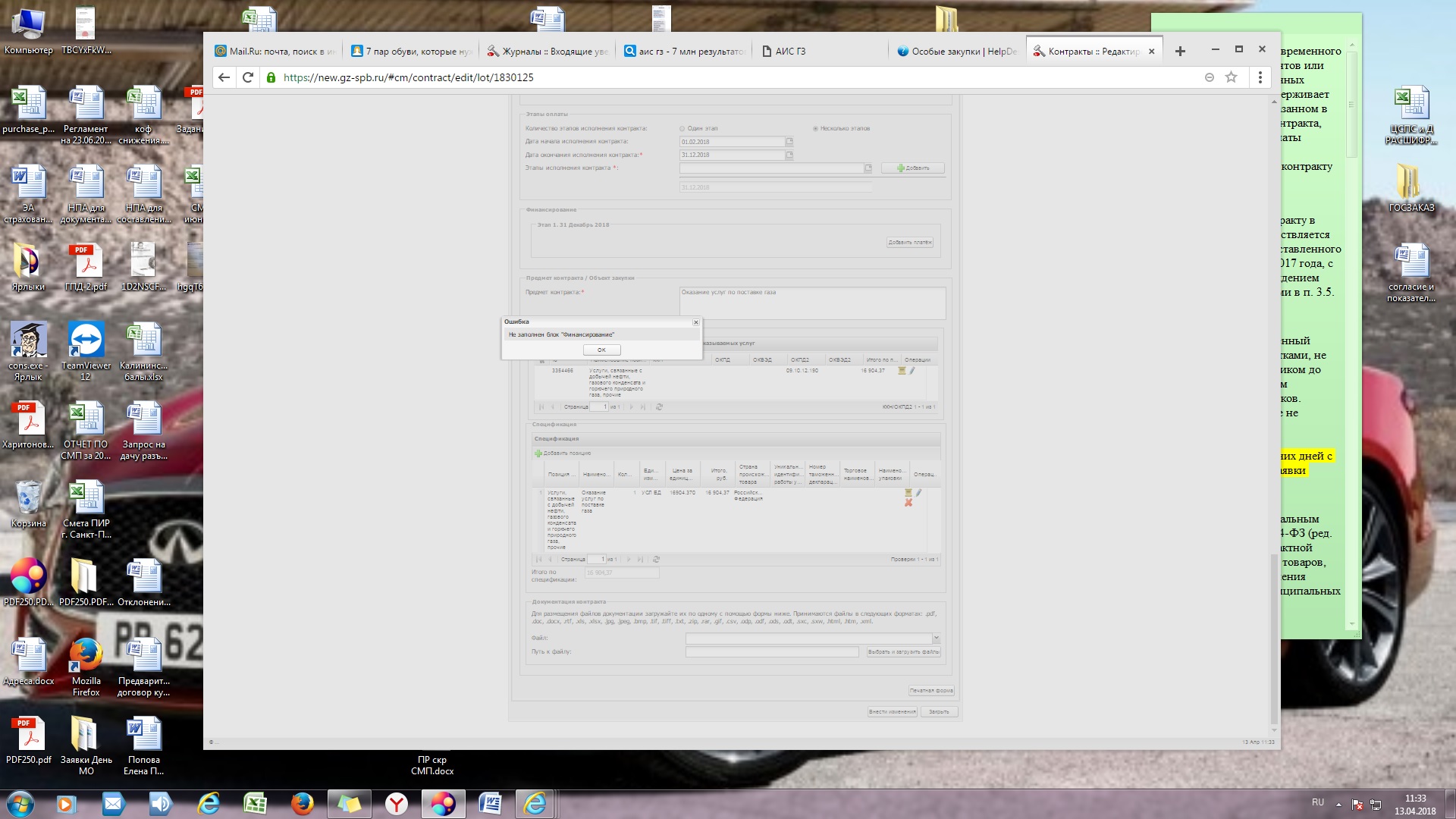This screenshot has width=1456, height=819.
Task: Close the 'Контракты :: Редактир' tab
Action: point(1151,52)
